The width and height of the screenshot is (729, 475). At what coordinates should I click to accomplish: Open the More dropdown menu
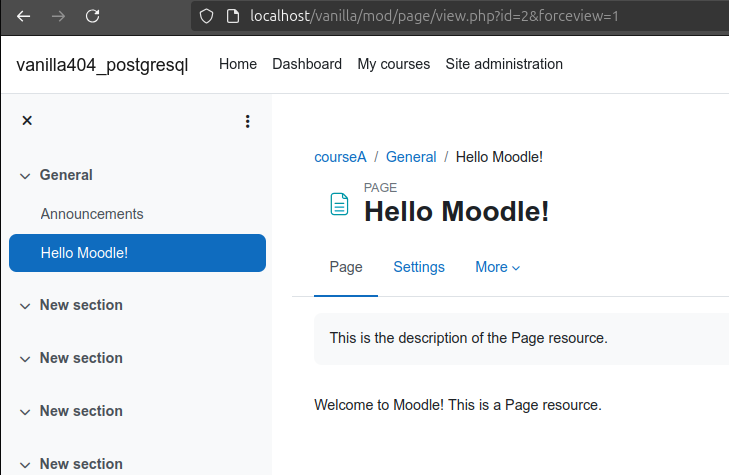tap(497, 267)
